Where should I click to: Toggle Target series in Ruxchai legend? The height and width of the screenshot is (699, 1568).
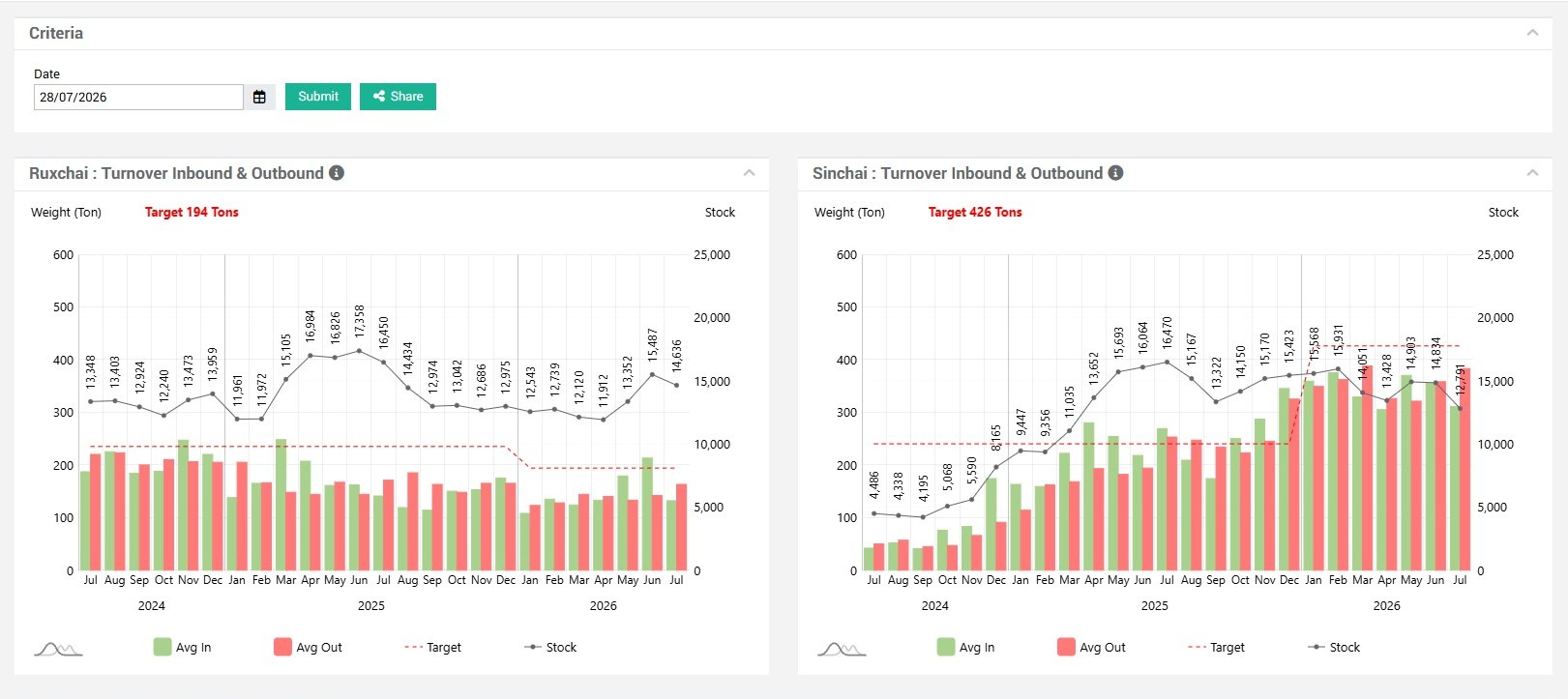pos(432,647)
